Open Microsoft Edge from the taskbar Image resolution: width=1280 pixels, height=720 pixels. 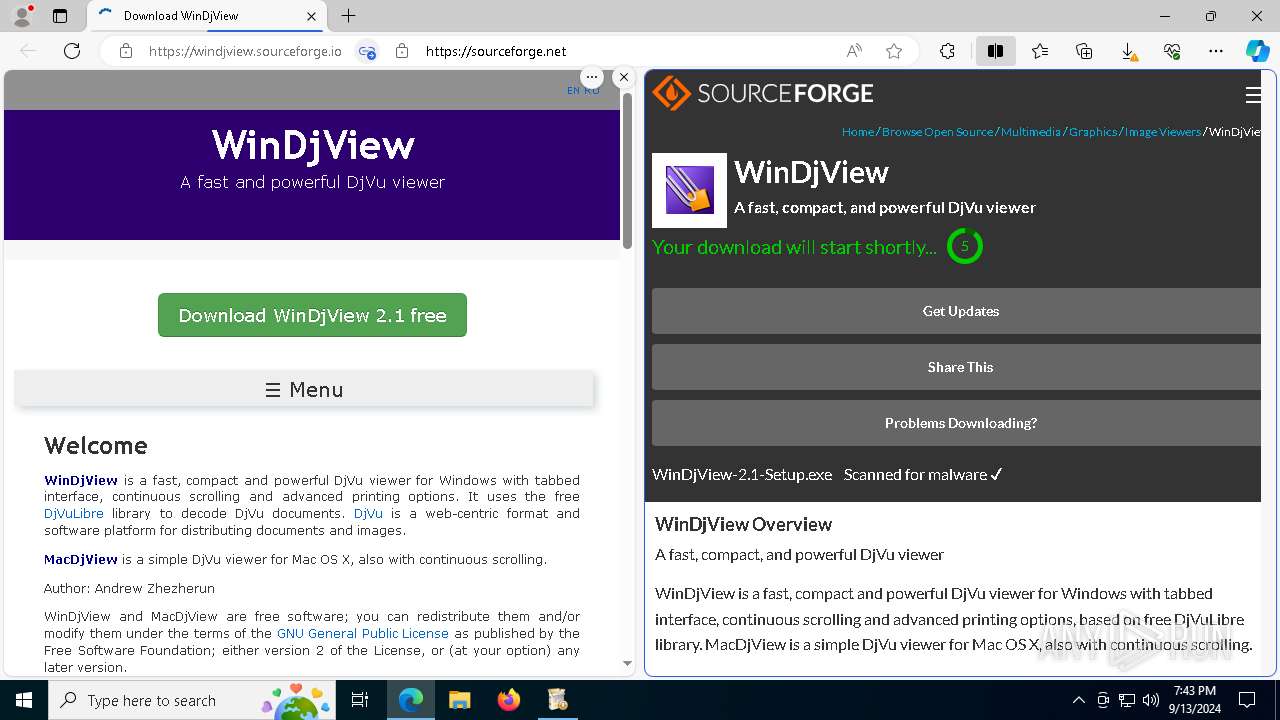point(411,700)
